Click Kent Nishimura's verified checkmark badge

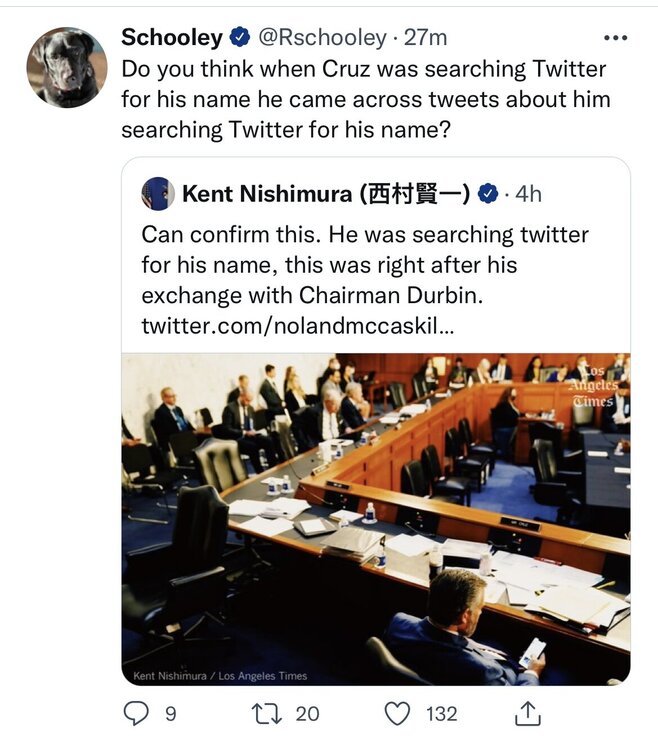488,193
